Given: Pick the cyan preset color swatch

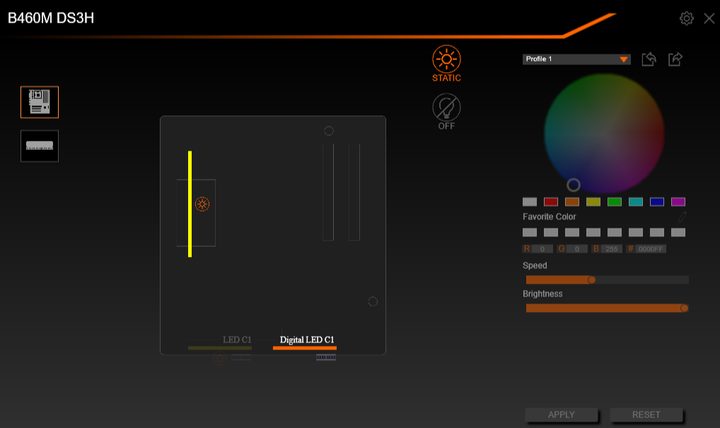Looking at the screenshot, I should click(636, 202).
